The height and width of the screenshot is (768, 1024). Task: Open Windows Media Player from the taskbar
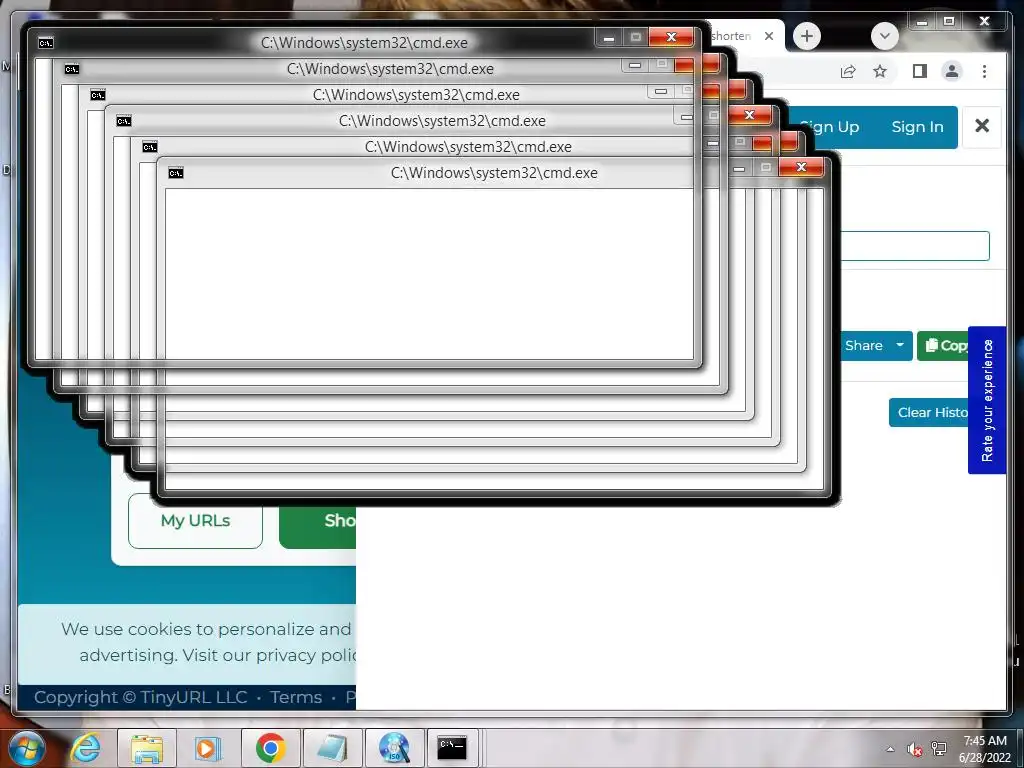click(x=208, y=748)
